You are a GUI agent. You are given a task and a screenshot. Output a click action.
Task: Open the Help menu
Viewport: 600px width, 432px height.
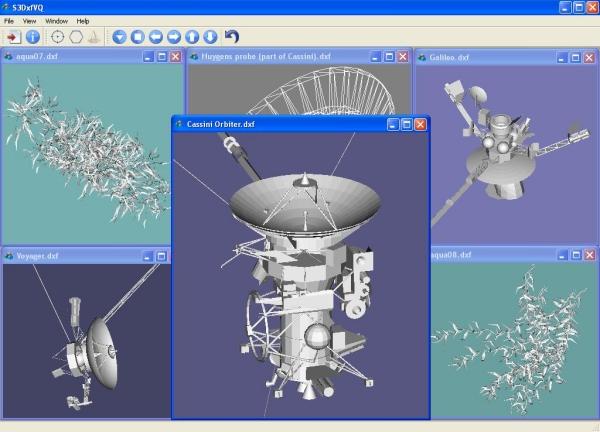pos(83,21)
